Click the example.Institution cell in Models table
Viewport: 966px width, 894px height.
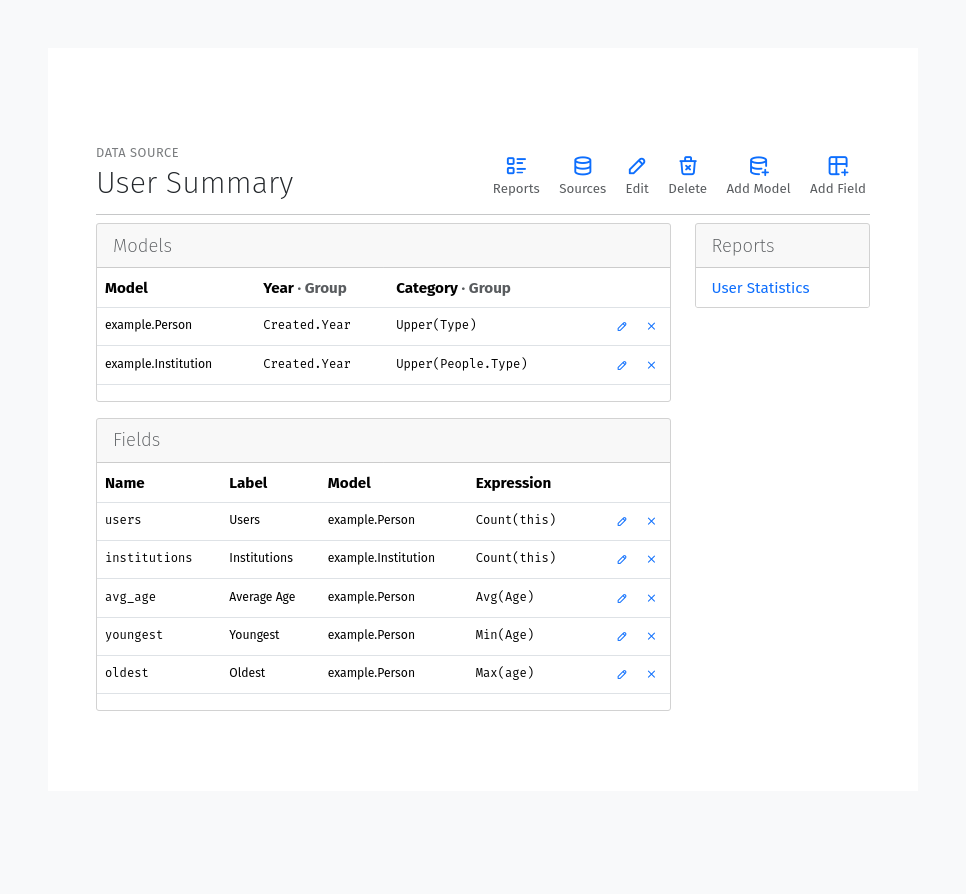(x=158, y=364)
